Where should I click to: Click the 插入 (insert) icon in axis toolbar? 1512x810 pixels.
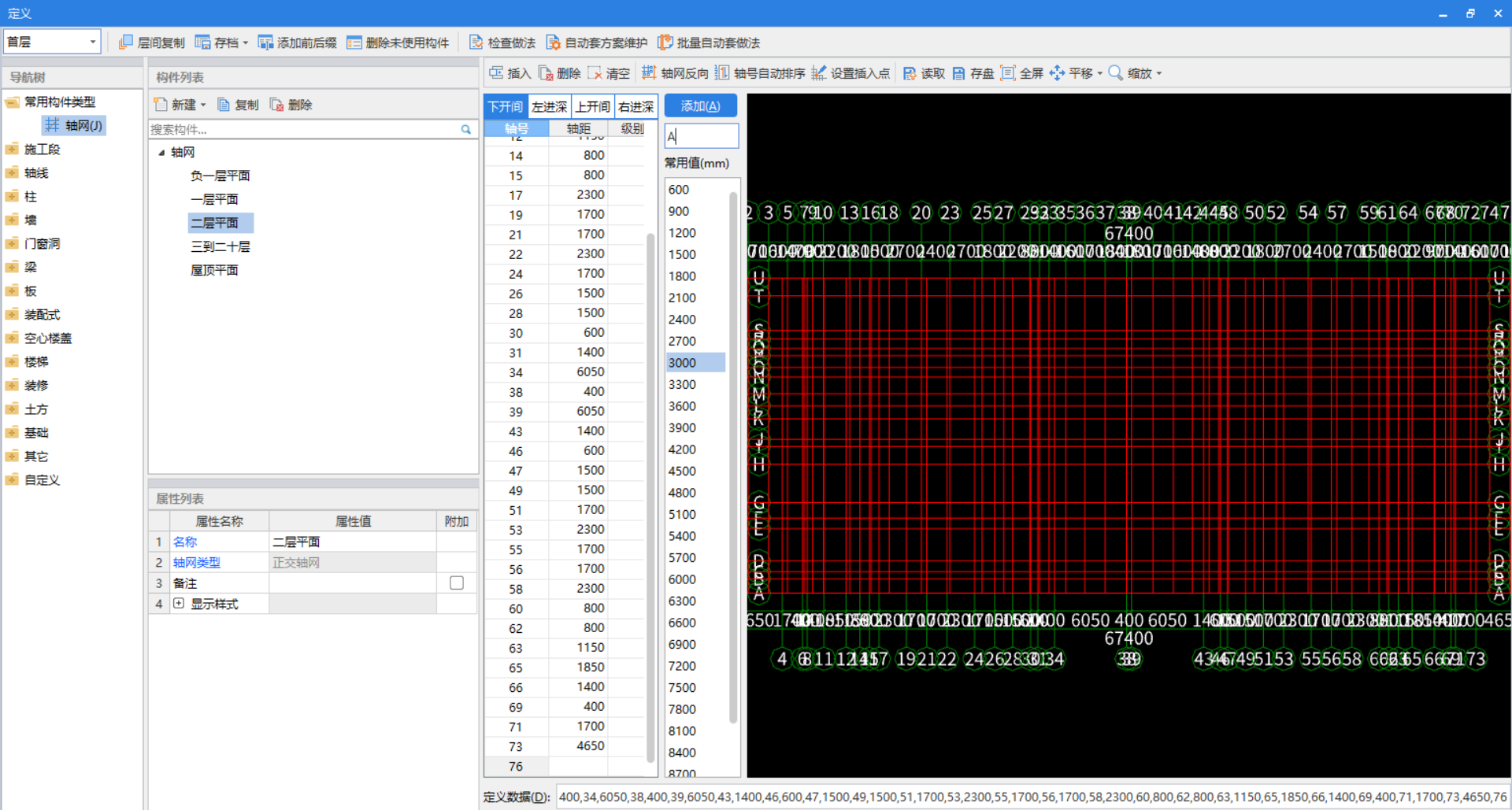496,73
